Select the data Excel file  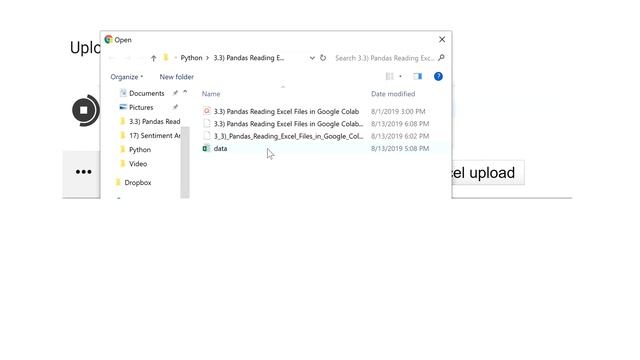(220, 149)
